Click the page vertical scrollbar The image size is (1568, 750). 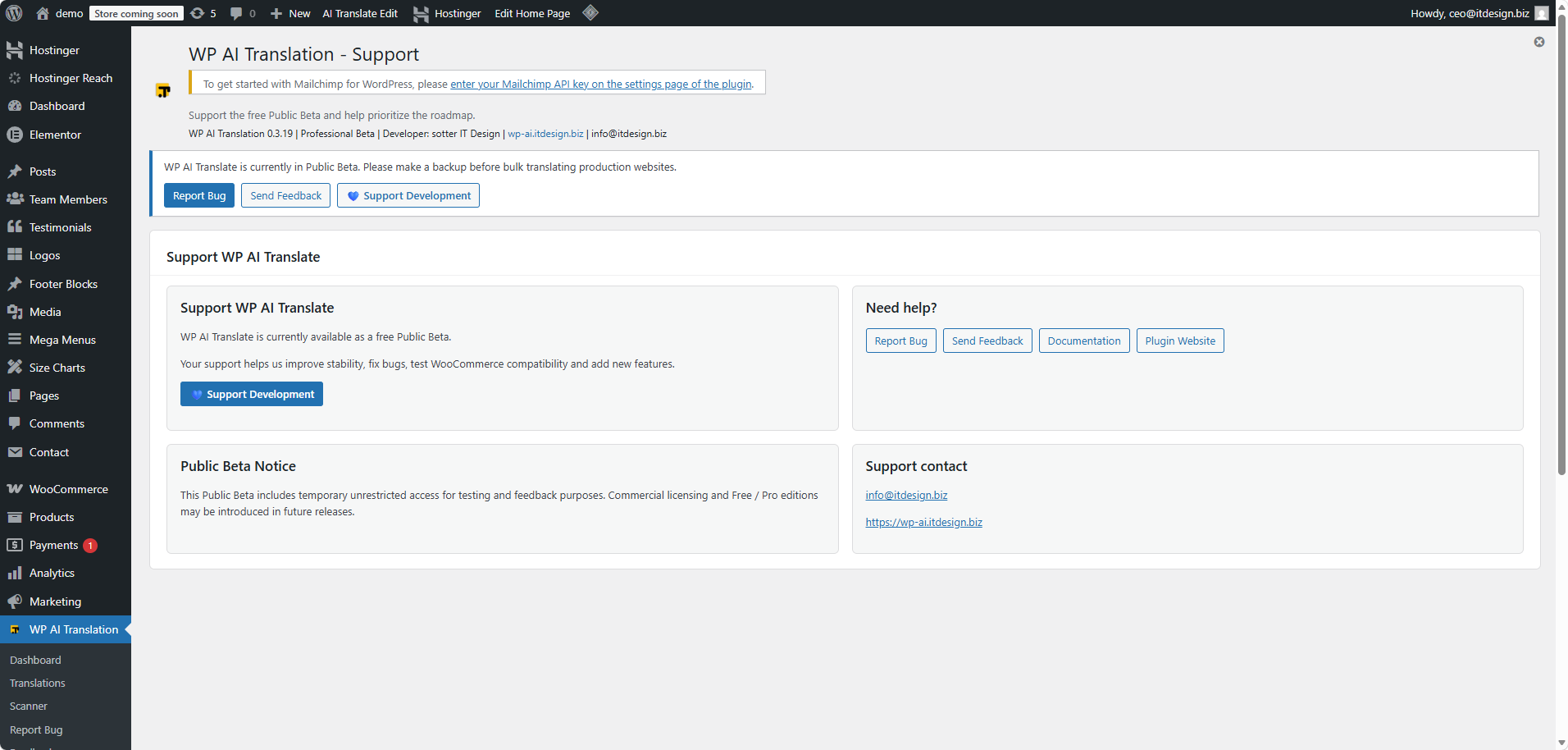(x=1561, y=246)
